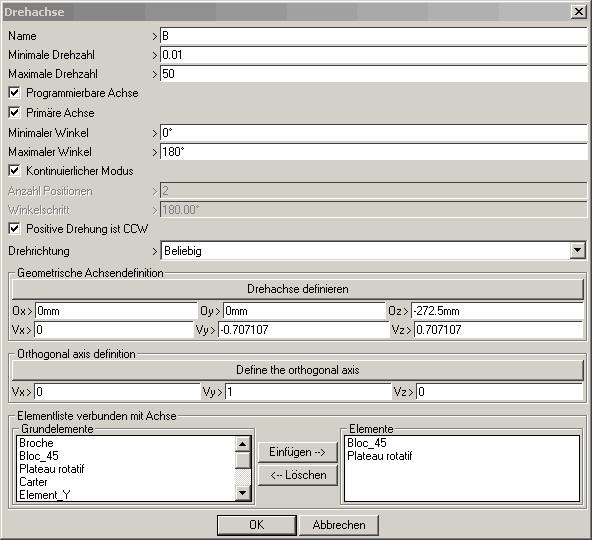Click the Grundelemente list scroll-down arrow
The height and width of the screenshot is (540, 592).
point(242,492)
